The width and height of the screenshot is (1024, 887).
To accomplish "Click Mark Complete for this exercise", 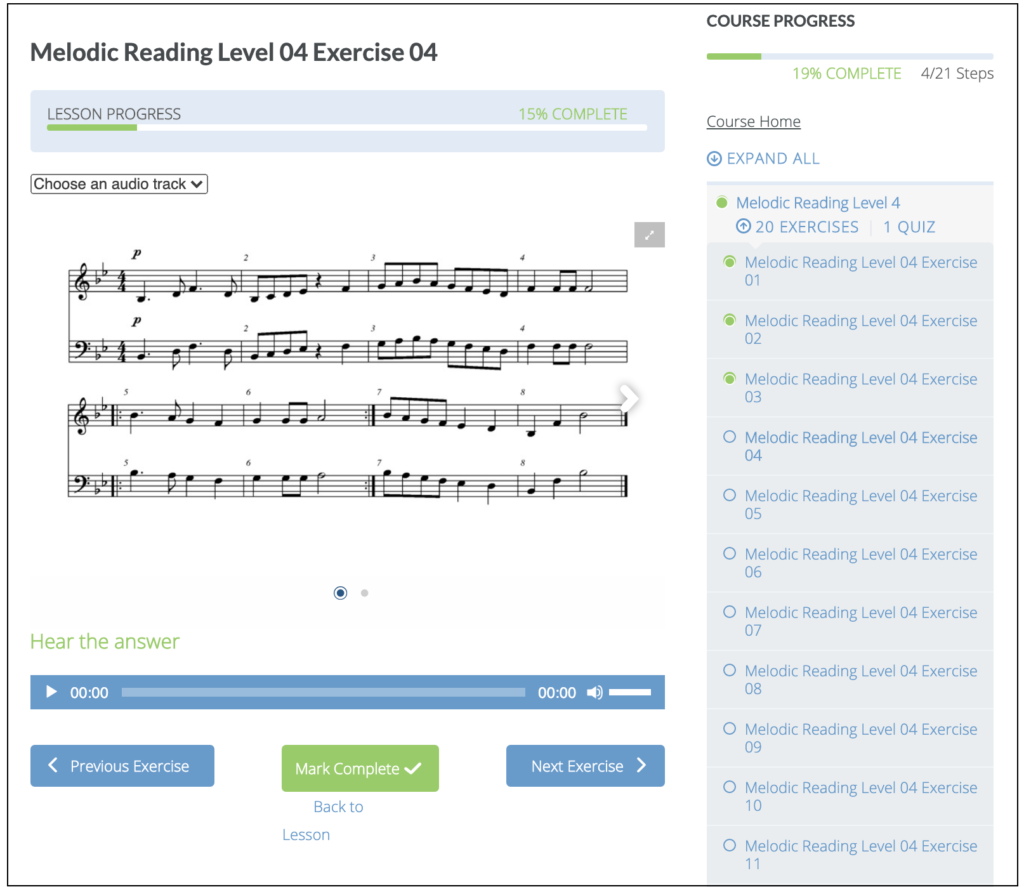I will 360,768.
